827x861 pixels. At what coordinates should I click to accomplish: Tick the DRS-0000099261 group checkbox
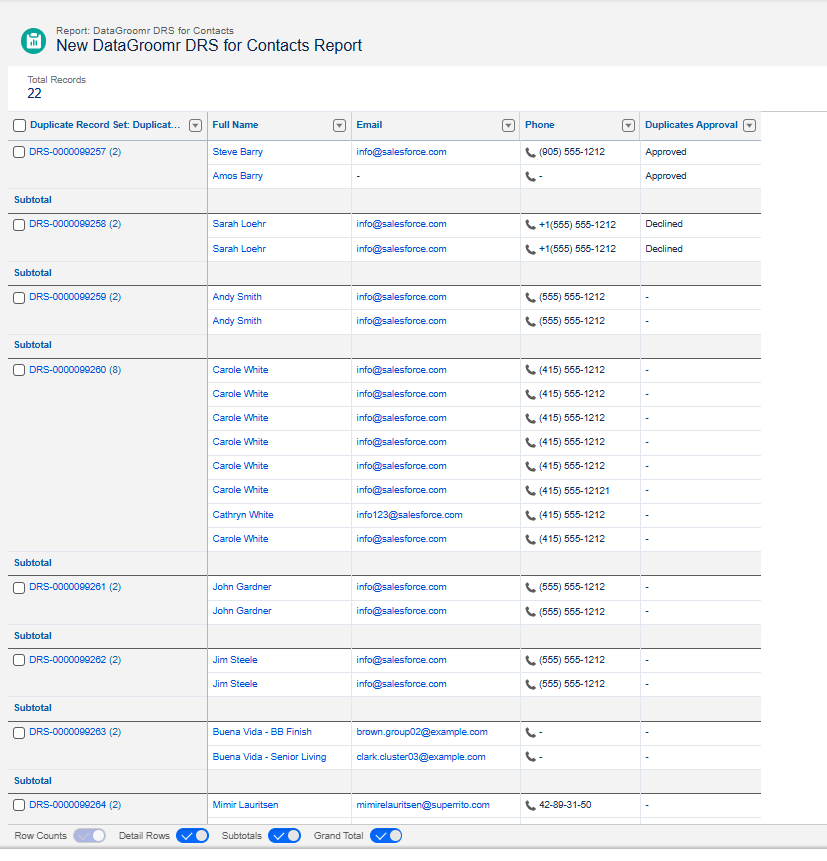tap(19, 588)
